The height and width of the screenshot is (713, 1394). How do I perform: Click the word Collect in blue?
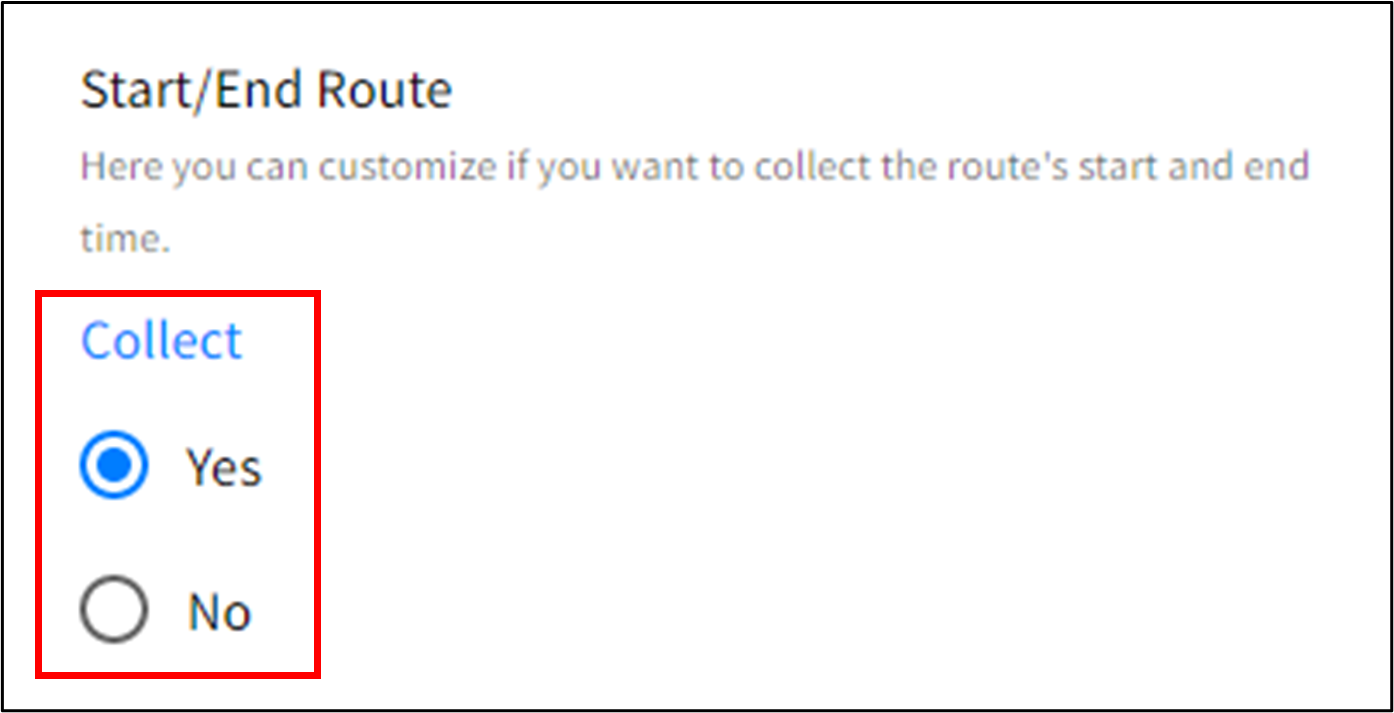[161, 340]
